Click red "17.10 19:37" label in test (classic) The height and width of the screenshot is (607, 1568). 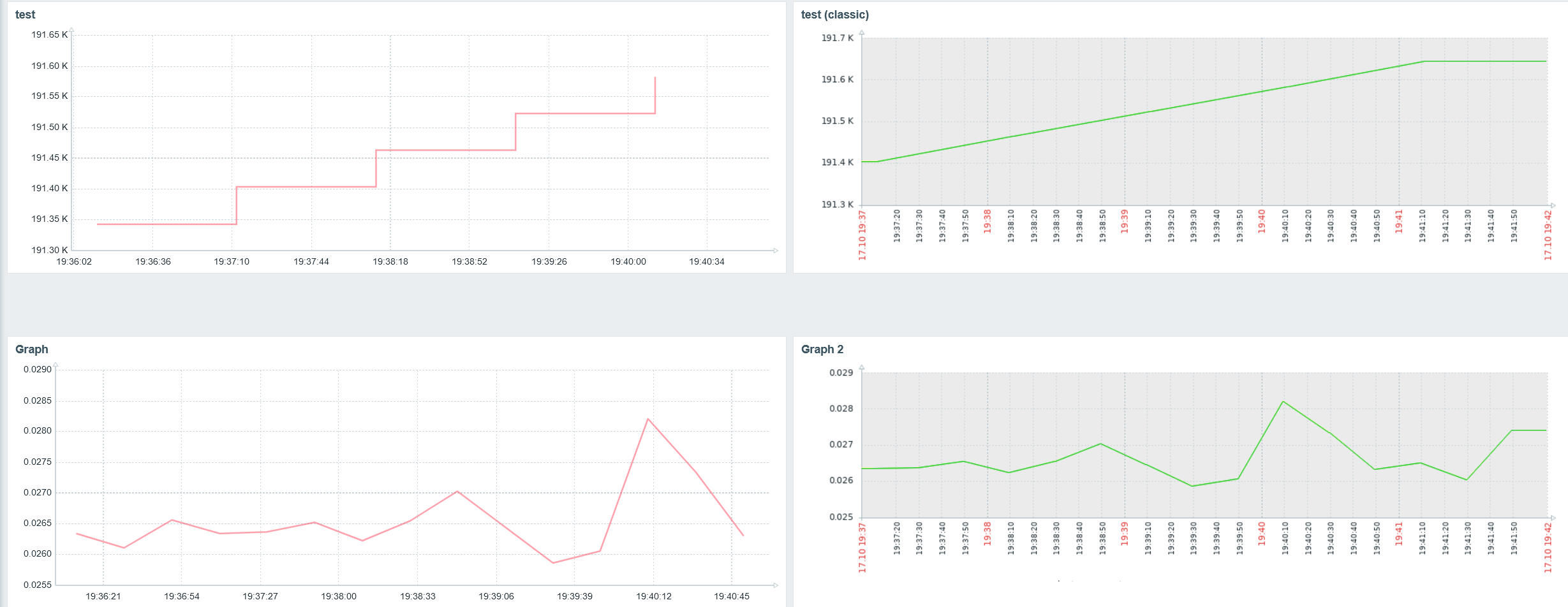pos(862,235)
